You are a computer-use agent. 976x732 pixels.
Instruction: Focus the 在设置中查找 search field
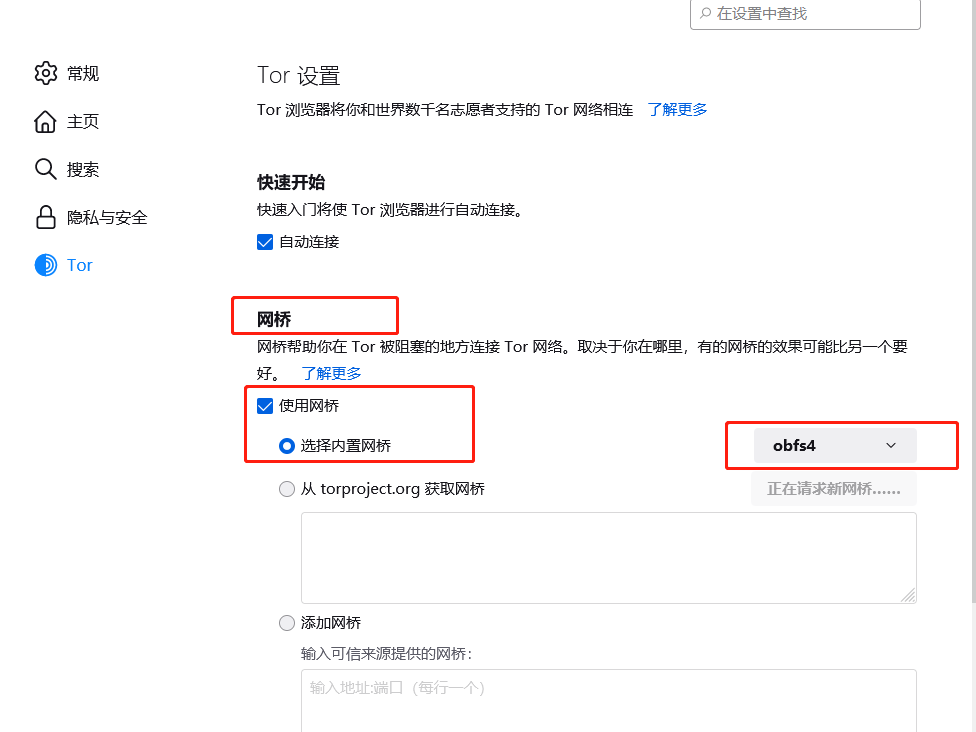click(810, 14)
